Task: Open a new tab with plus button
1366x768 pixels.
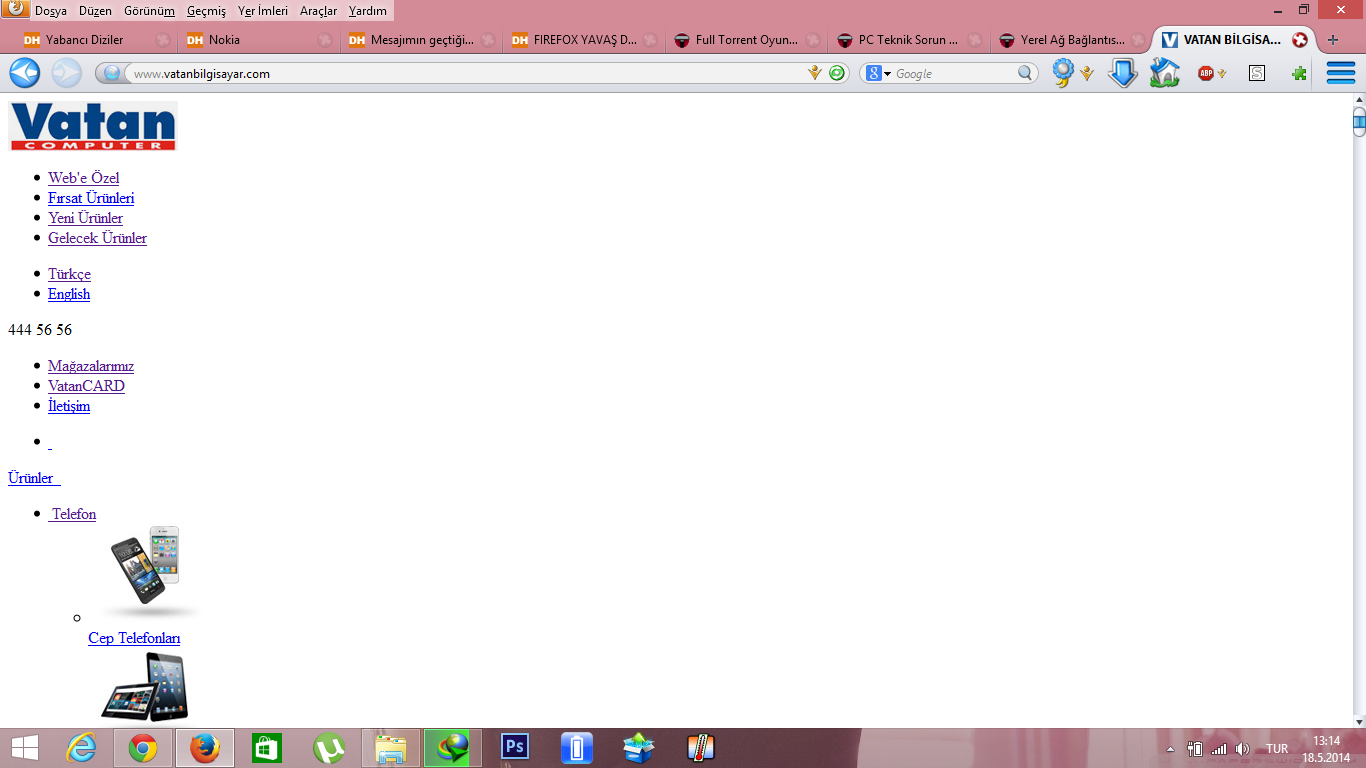Action: coord(1333,40)
